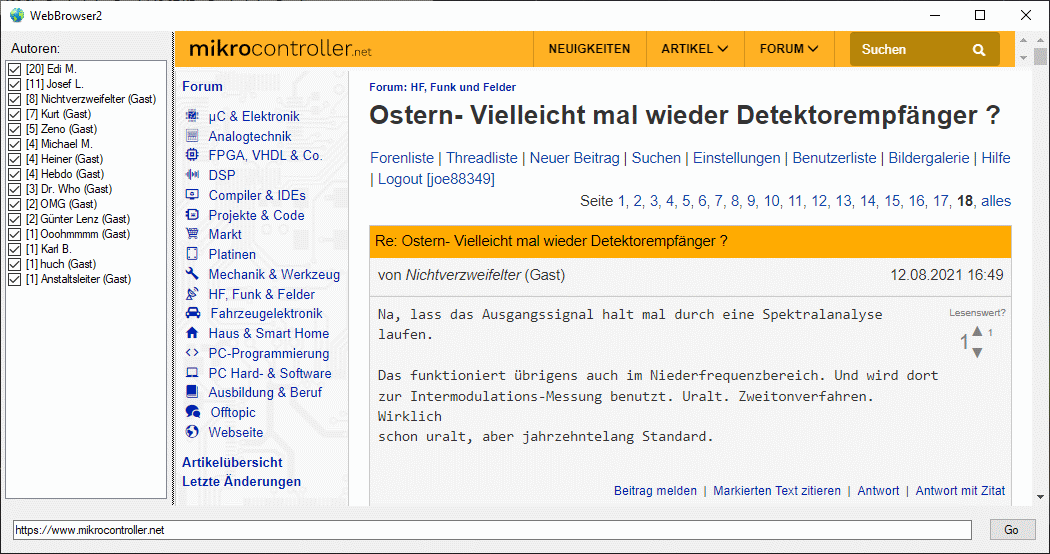Click the DSP waveform icon
The image size is (1050, 554).
192,175
